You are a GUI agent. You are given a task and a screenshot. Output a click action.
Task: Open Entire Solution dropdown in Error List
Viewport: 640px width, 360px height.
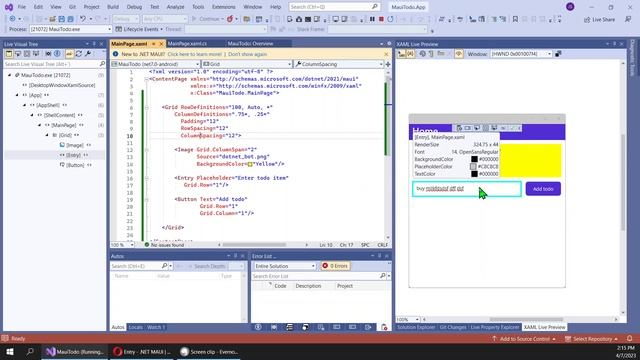tap(284, 266)
